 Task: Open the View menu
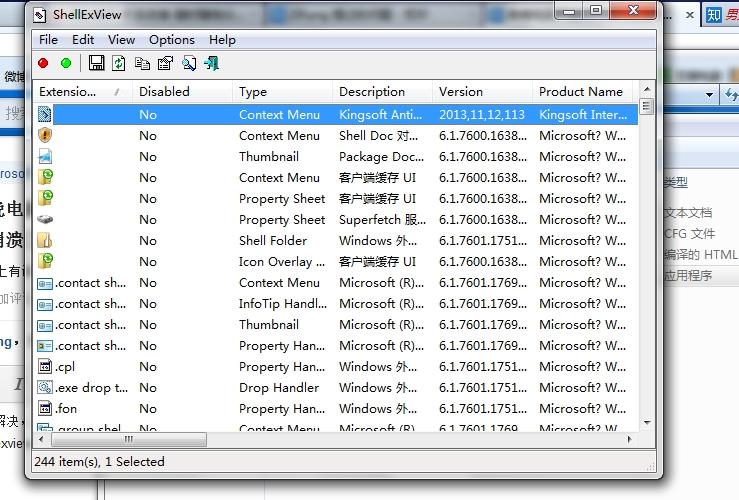121,40
